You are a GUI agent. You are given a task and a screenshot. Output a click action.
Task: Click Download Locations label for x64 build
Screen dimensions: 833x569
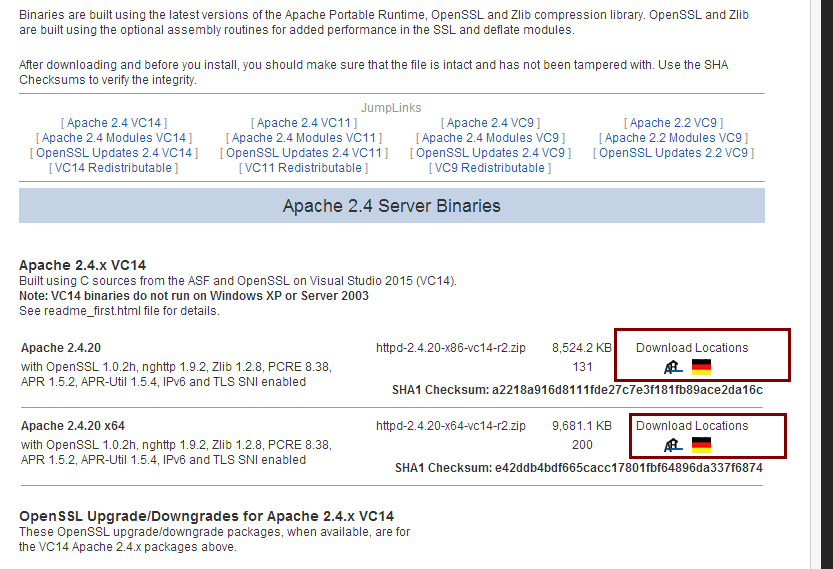click(x=692, y=426)
